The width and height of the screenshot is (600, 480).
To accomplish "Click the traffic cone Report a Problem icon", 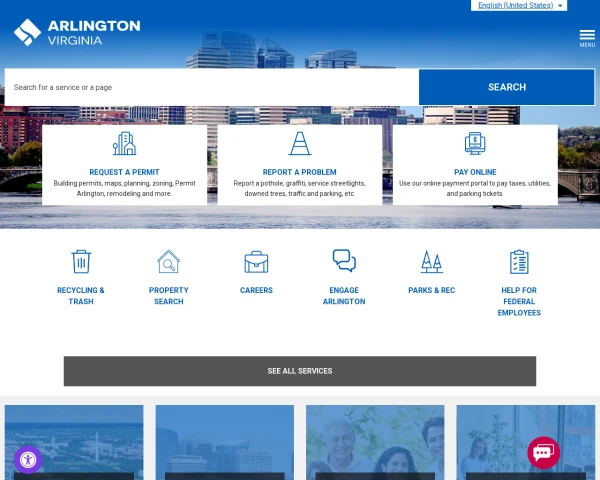I will pyautogui.click(x=300, y=144).
